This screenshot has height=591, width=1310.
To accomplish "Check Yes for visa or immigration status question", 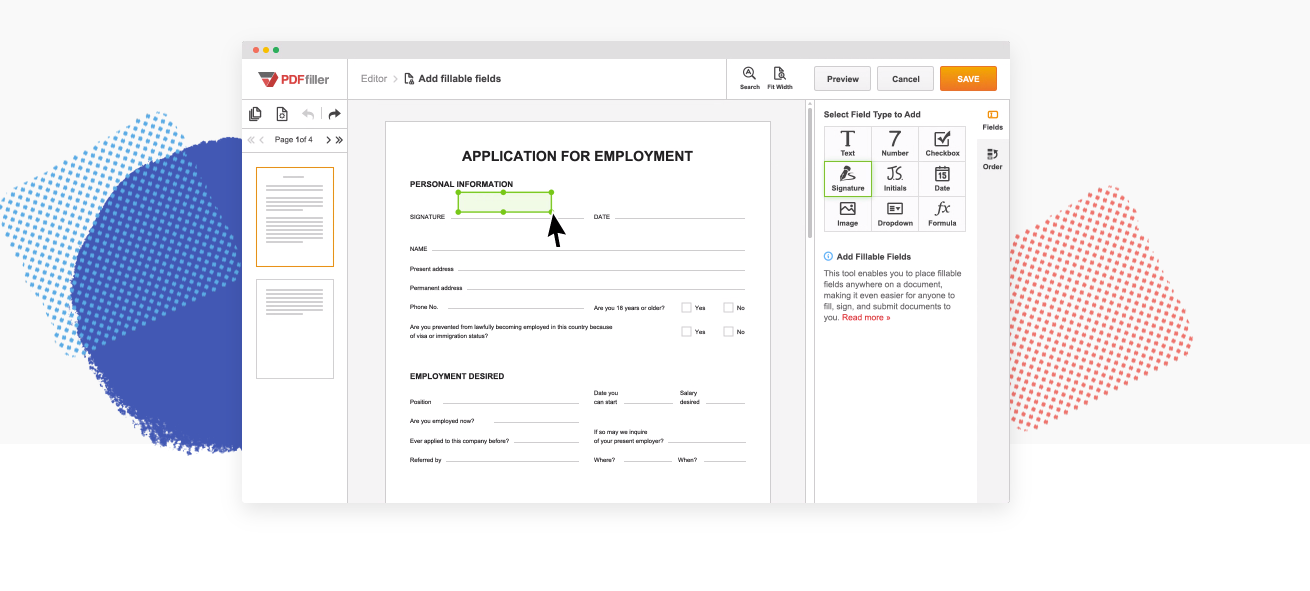I will (687, 331).
